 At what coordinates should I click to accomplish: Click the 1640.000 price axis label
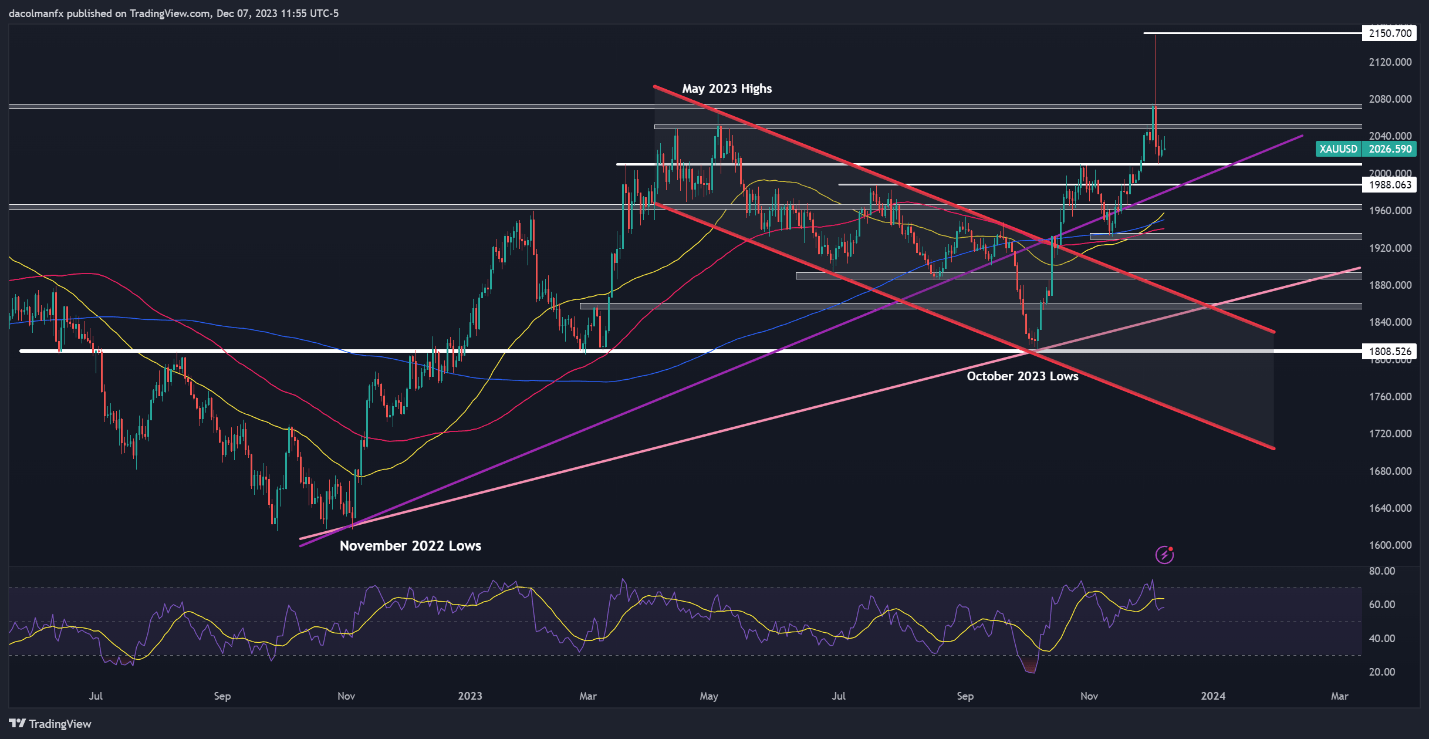point(1390,508)
